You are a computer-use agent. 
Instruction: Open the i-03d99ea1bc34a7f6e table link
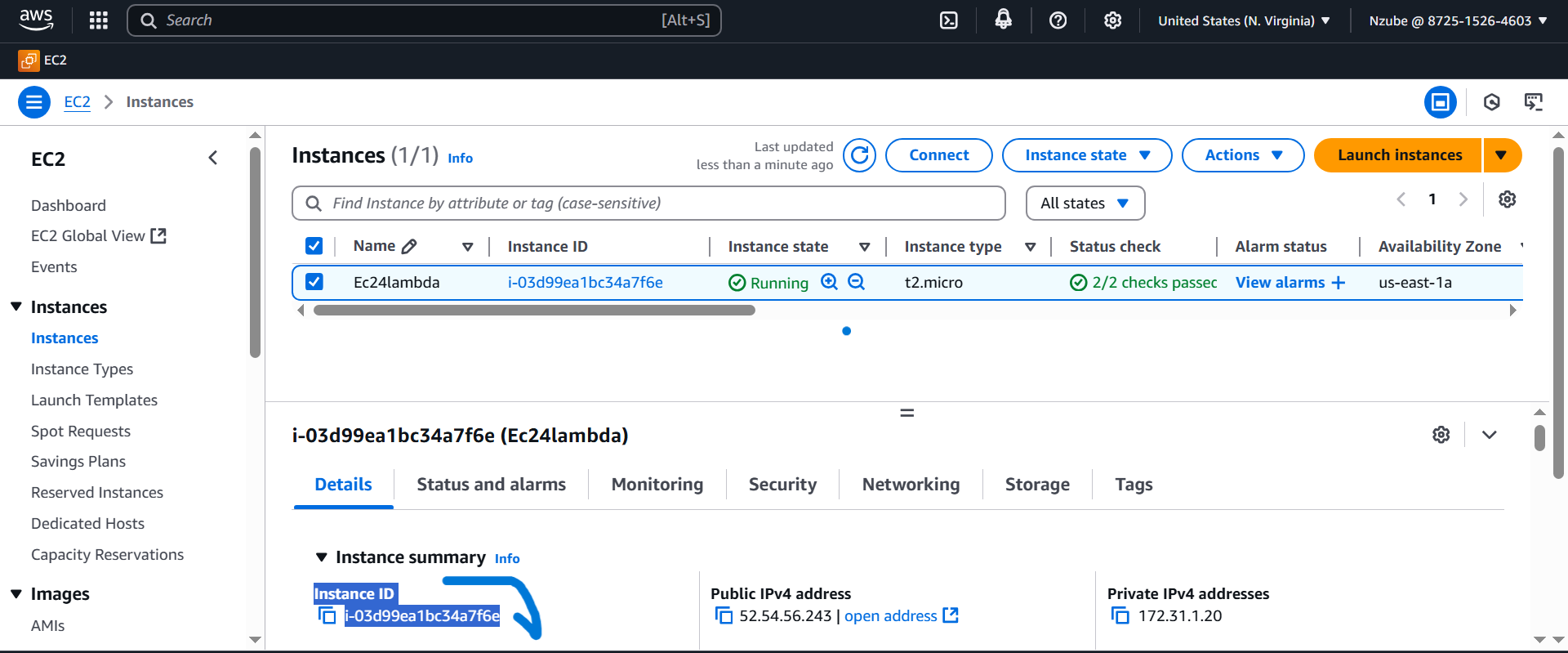[x=586, y=283]
